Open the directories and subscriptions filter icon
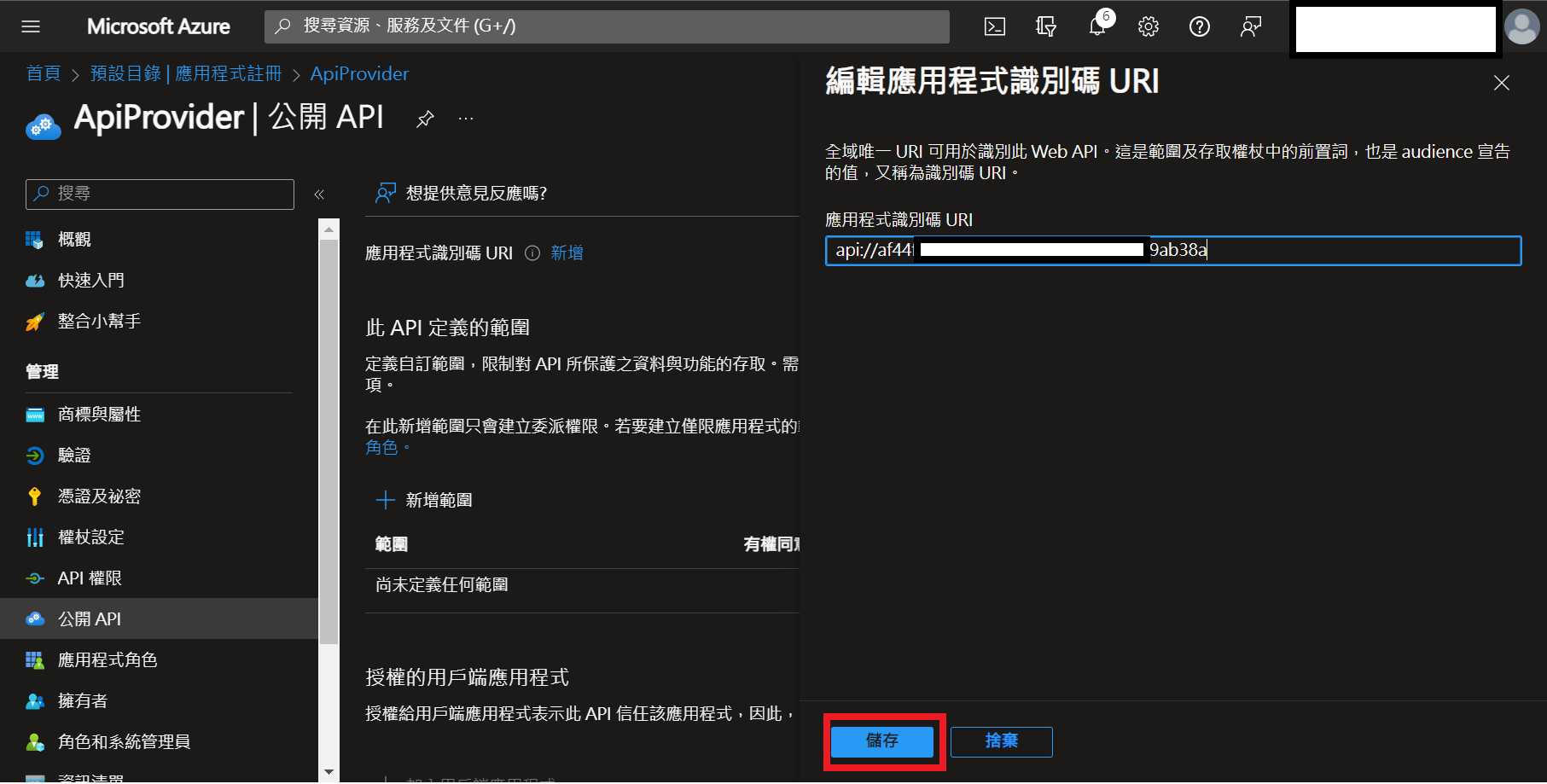The height and width of the screenshot is (784, 1547). pos(1046,26)
